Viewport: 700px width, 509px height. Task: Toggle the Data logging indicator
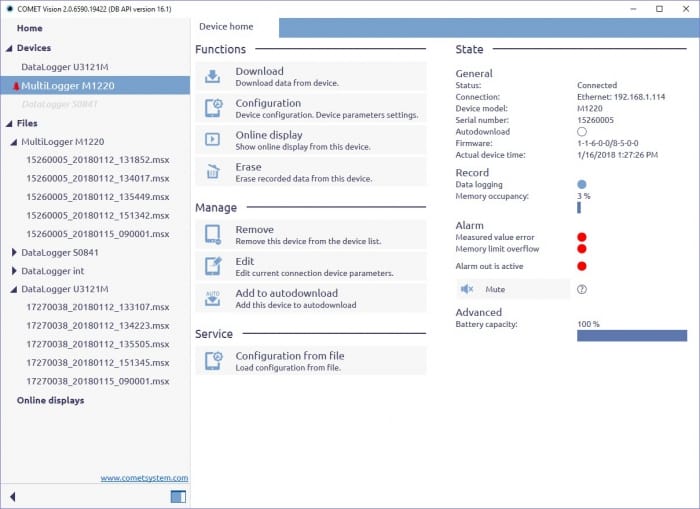(x=582, y=185)
